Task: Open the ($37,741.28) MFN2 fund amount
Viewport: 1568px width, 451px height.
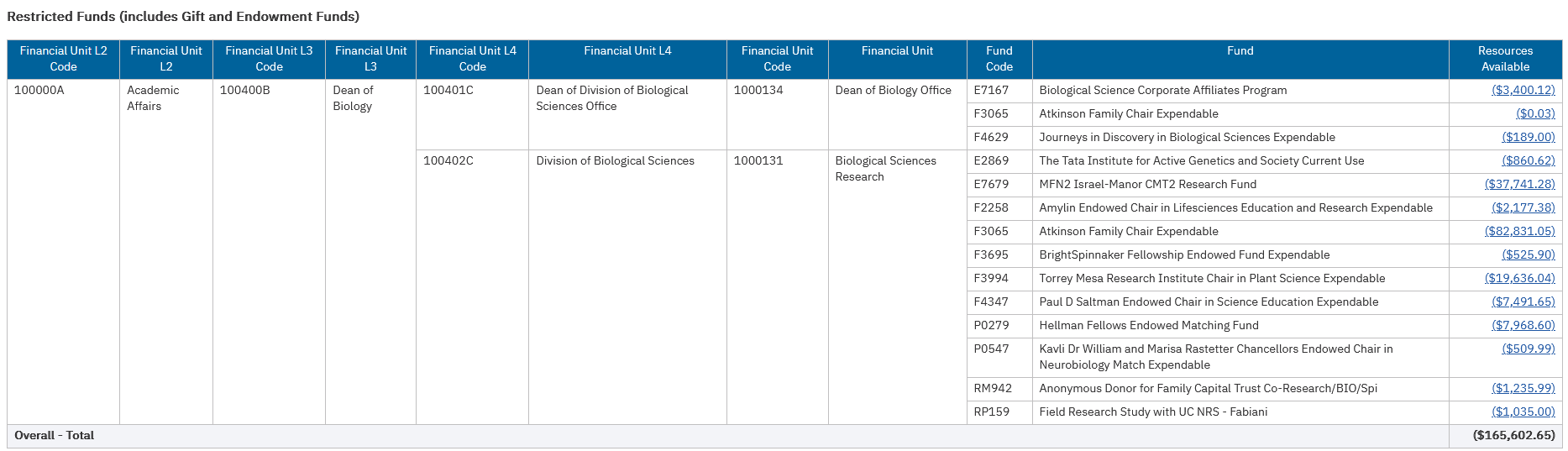Action: [x=1519, y=184]
